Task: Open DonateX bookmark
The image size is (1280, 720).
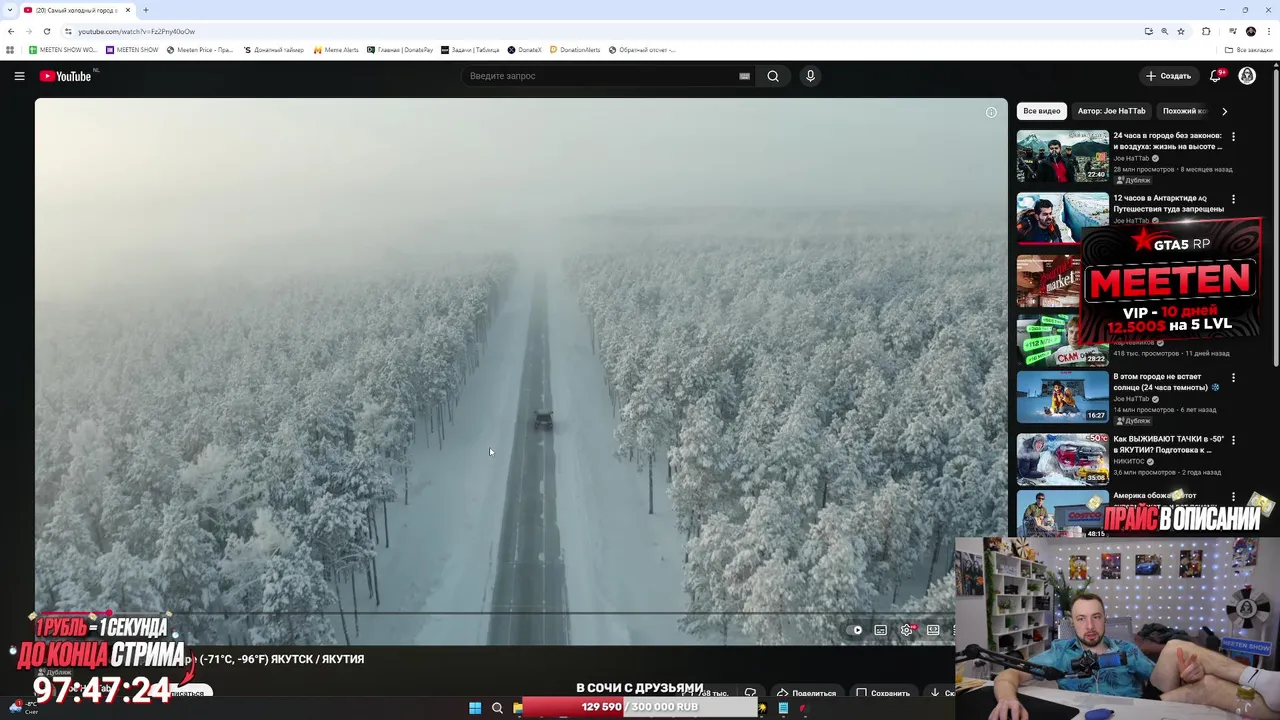Action: coord(524,50)
